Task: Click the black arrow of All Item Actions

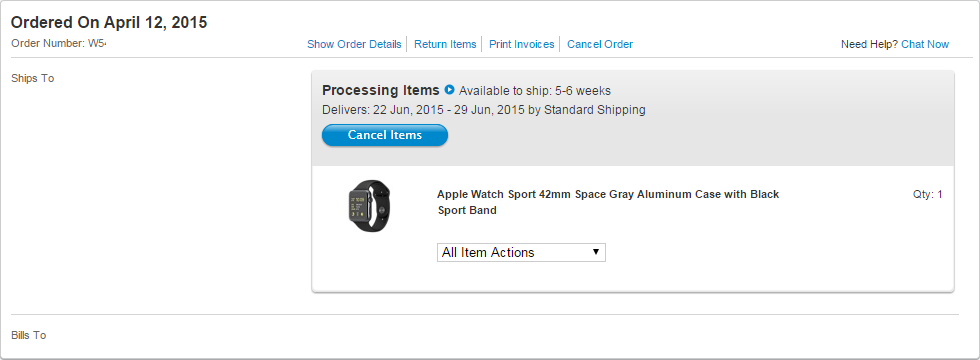Action: pos(596,252)
